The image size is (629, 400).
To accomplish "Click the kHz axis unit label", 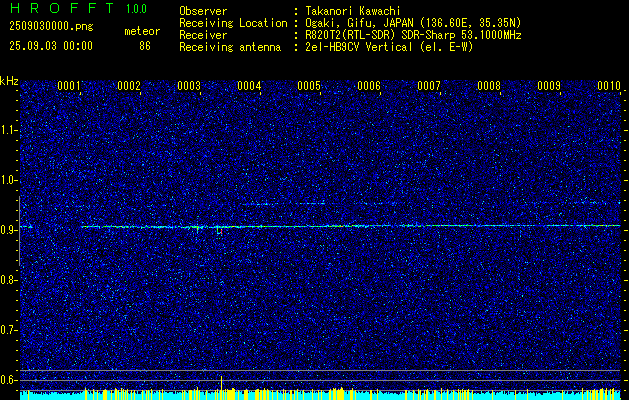I will pyautogui.click(x=9, y=81).
